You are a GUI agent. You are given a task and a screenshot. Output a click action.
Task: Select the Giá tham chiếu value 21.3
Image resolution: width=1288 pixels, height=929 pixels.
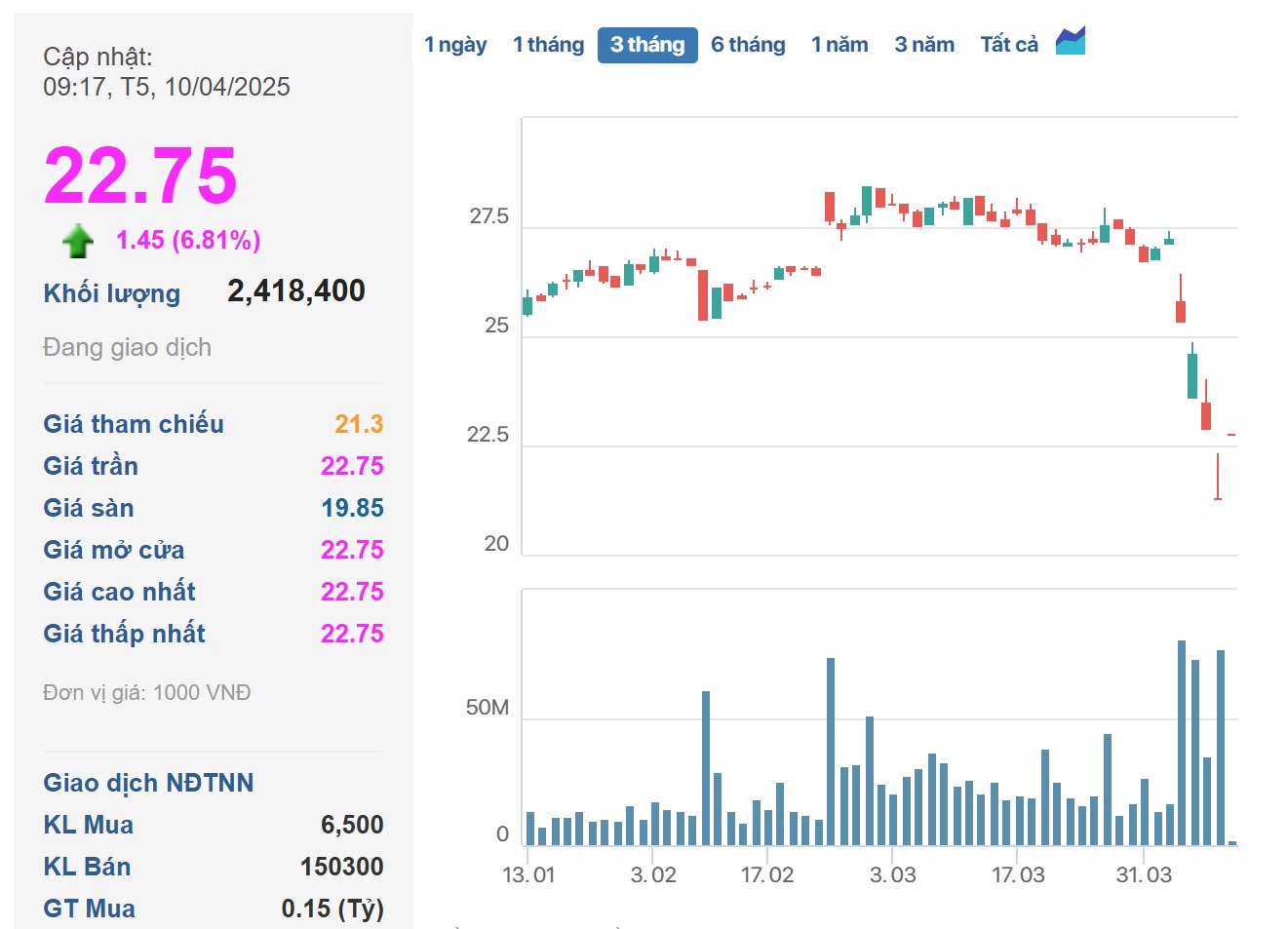(x=359, y=424)
